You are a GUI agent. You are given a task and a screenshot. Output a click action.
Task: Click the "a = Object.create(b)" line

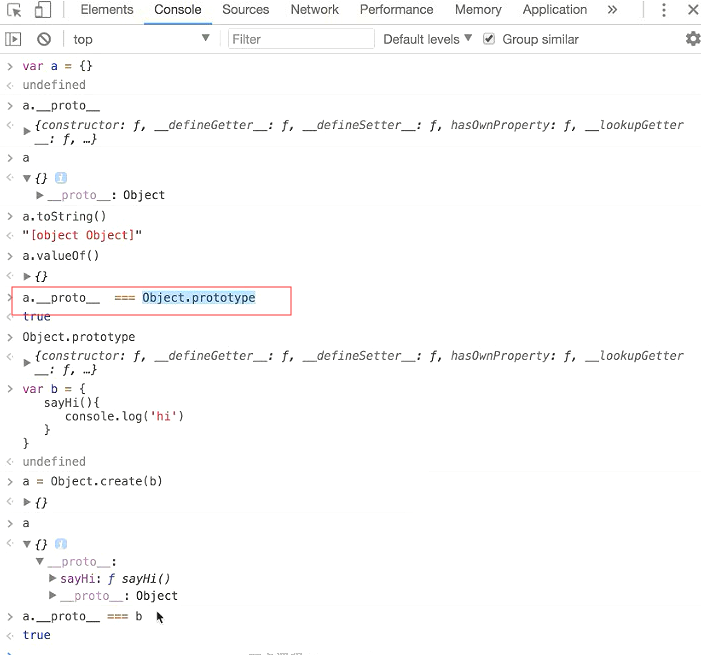point(93,481)
